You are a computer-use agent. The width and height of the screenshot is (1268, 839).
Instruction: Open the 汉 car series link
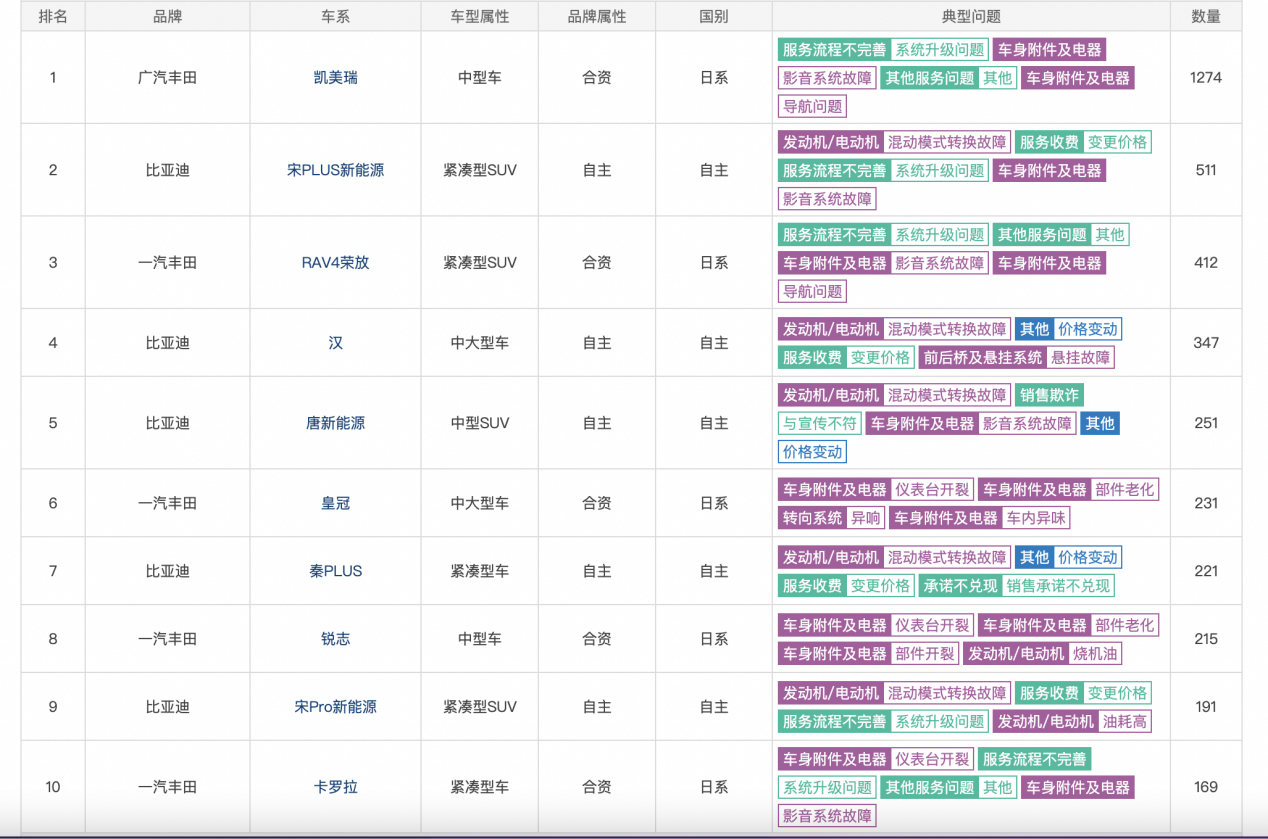(334, 342)
